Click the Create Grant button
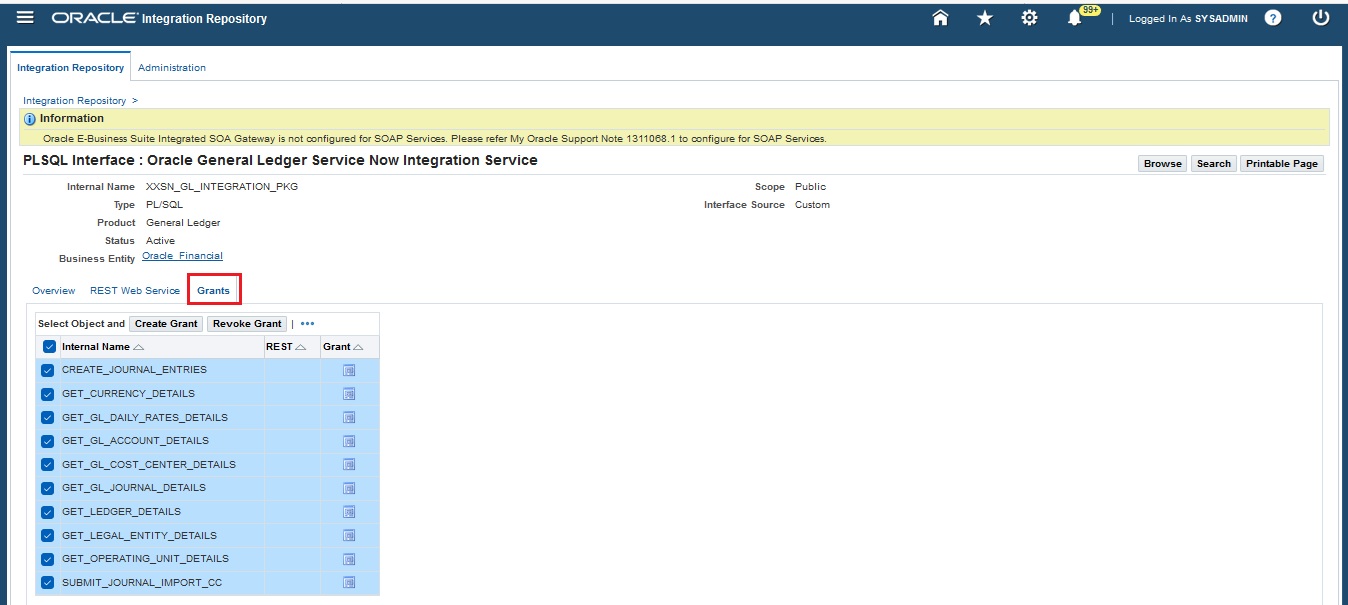Image resolution: width=1348 pixels, height=605 pixels. pyautogui.click(x=166, y=324)
